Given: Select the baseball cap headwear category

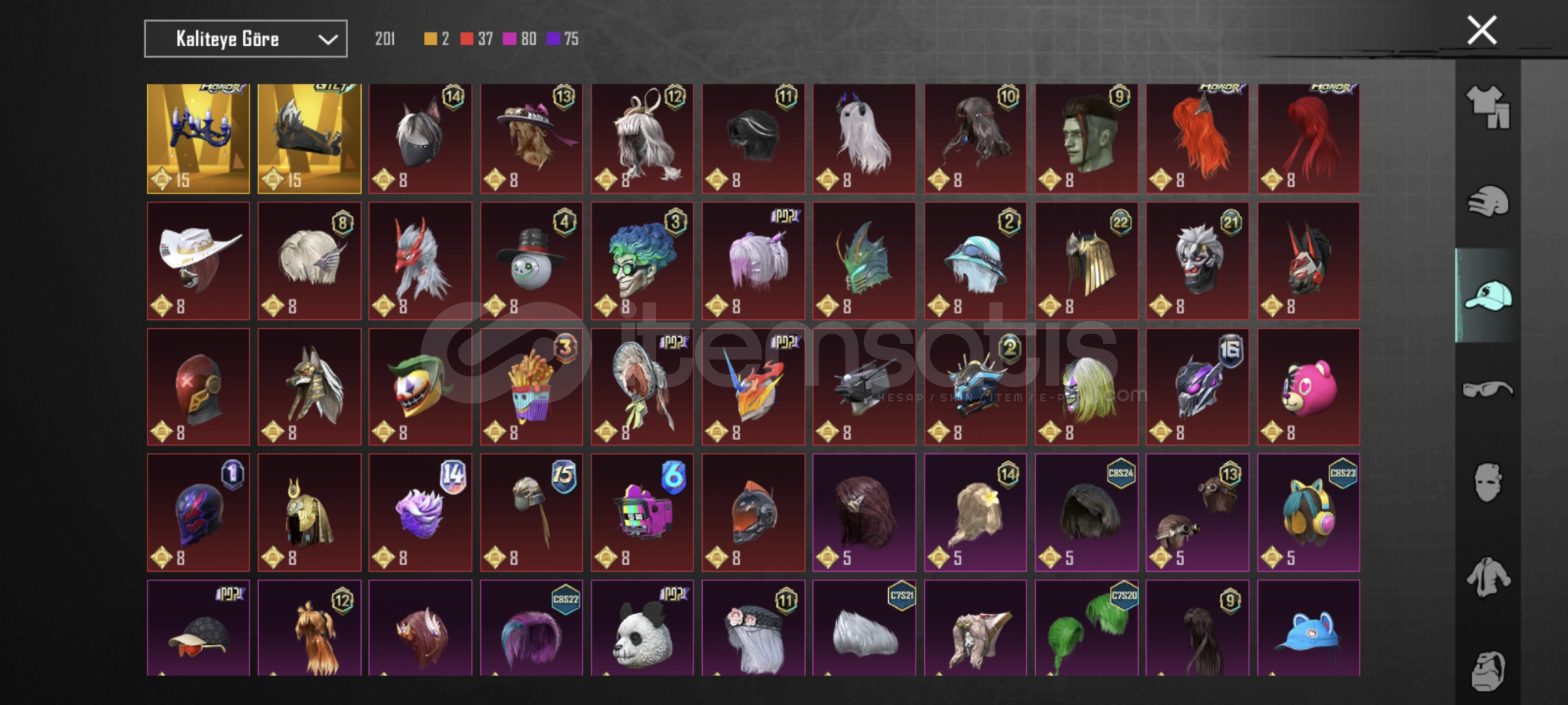Looking at the screenshot, I should pyautogui.click(x=1488, y=296).
